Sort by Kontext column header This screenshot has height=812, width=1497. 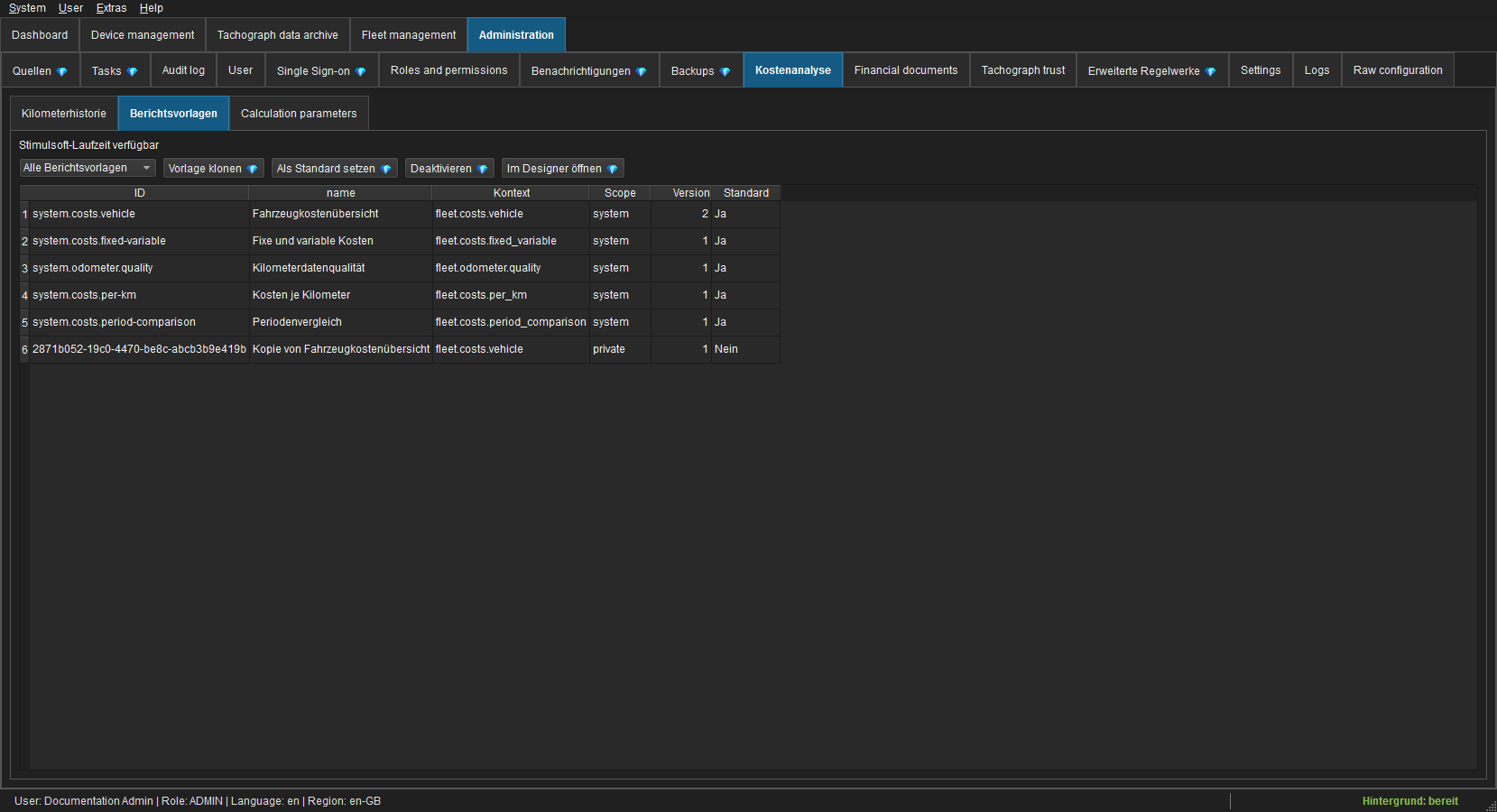point(512,193)
